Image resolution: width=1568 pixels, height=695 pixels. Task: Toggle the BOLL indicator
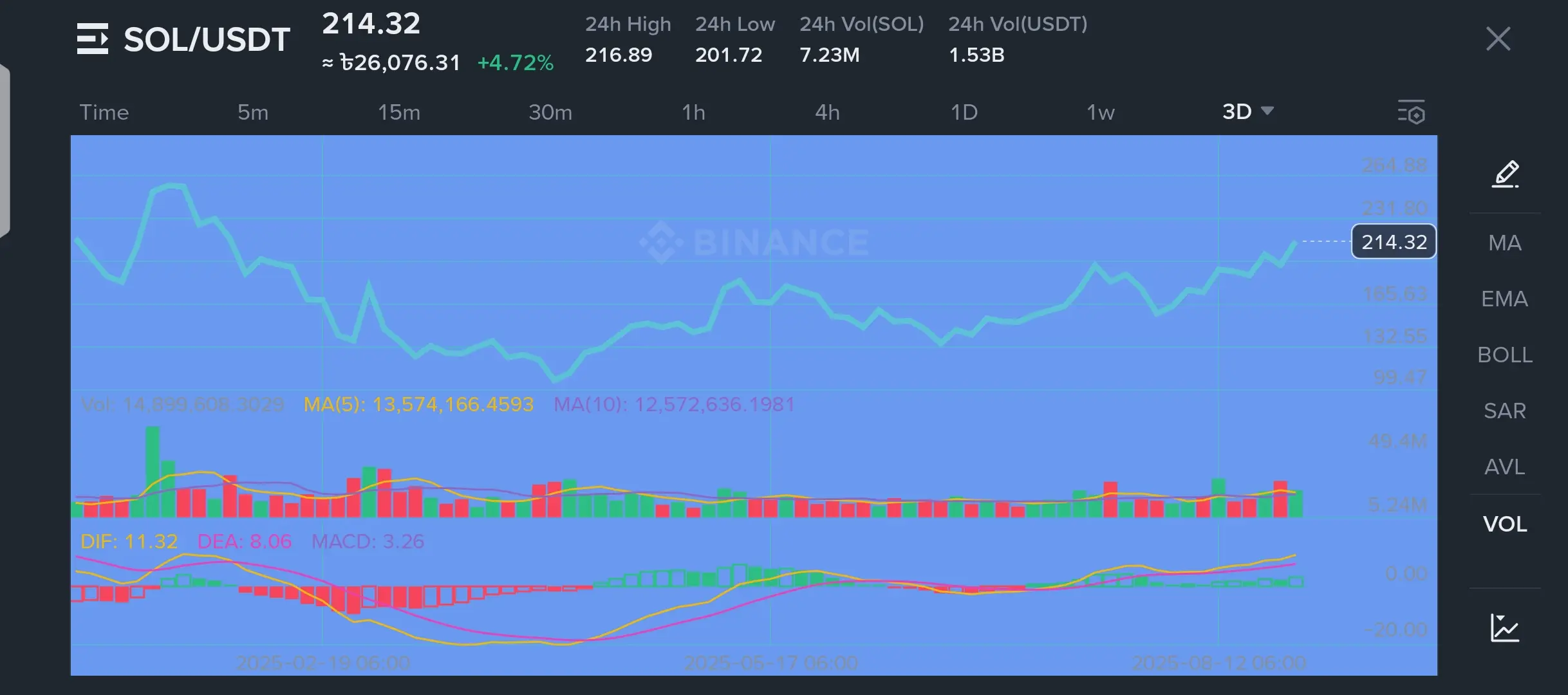pyautogui.click(x=1505, y=355)
